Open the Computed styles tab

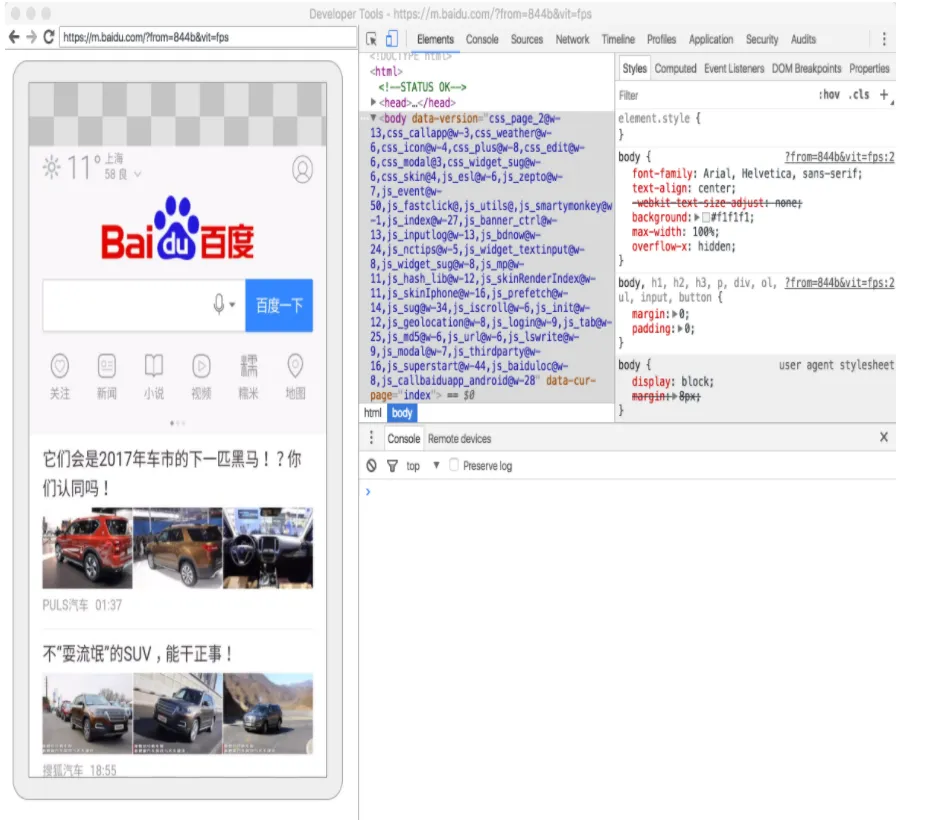click(675, 69)
